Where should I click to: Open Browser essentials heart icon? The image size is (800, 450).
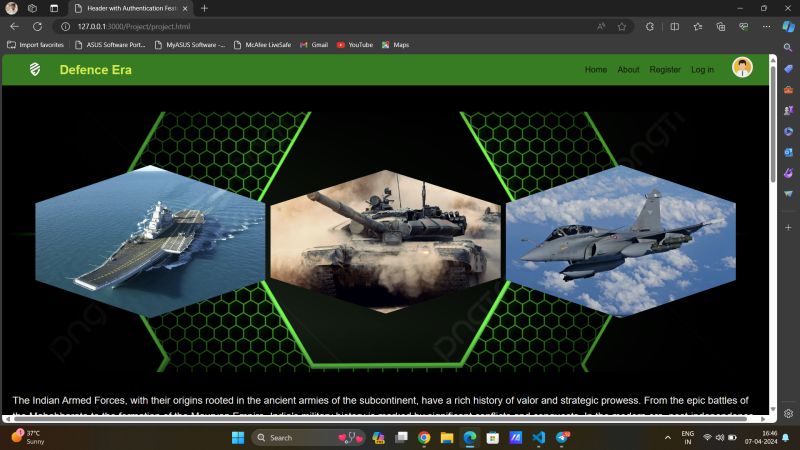pyautogui.click(x=743, y=27)
